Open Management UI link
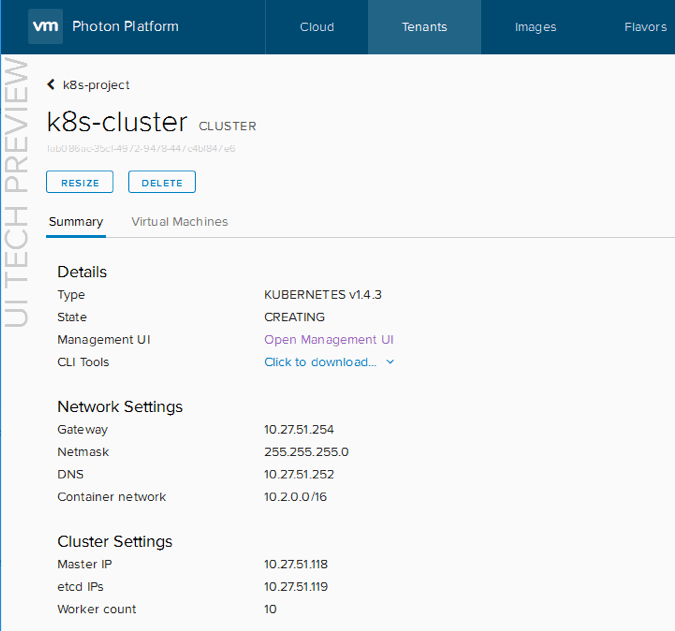This screenshot has width=675, height=631. (329, 340)
